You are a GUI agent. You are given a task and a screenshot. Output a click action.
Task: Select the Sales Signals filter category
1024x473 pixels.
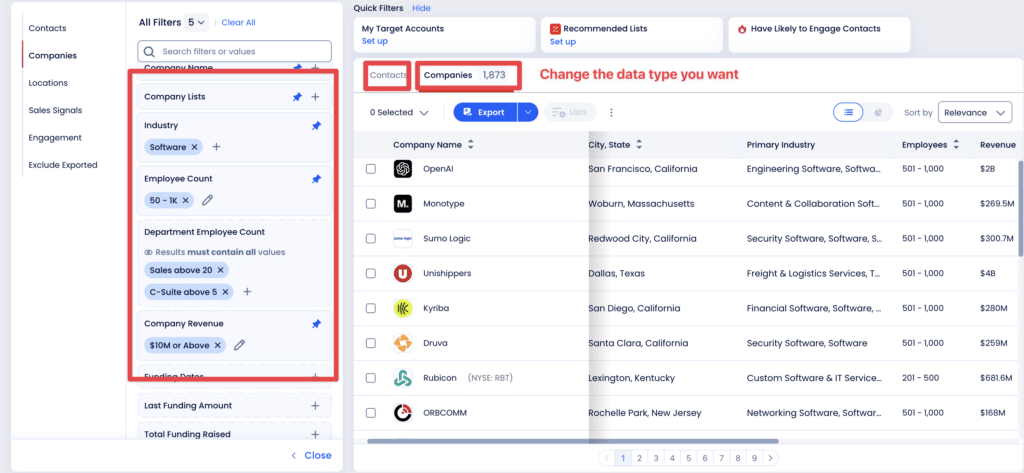(x=56, y=110)
